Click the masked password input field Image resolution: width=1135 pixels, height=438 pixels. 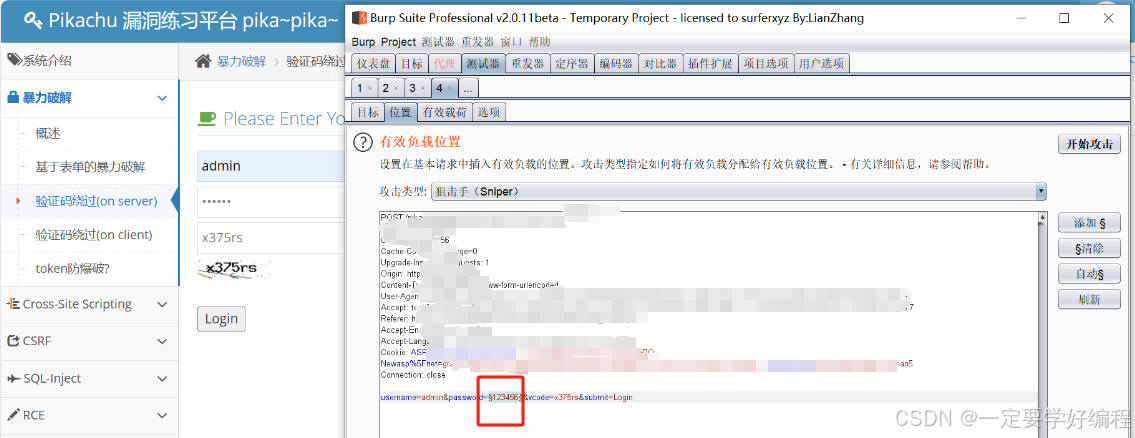271,202
